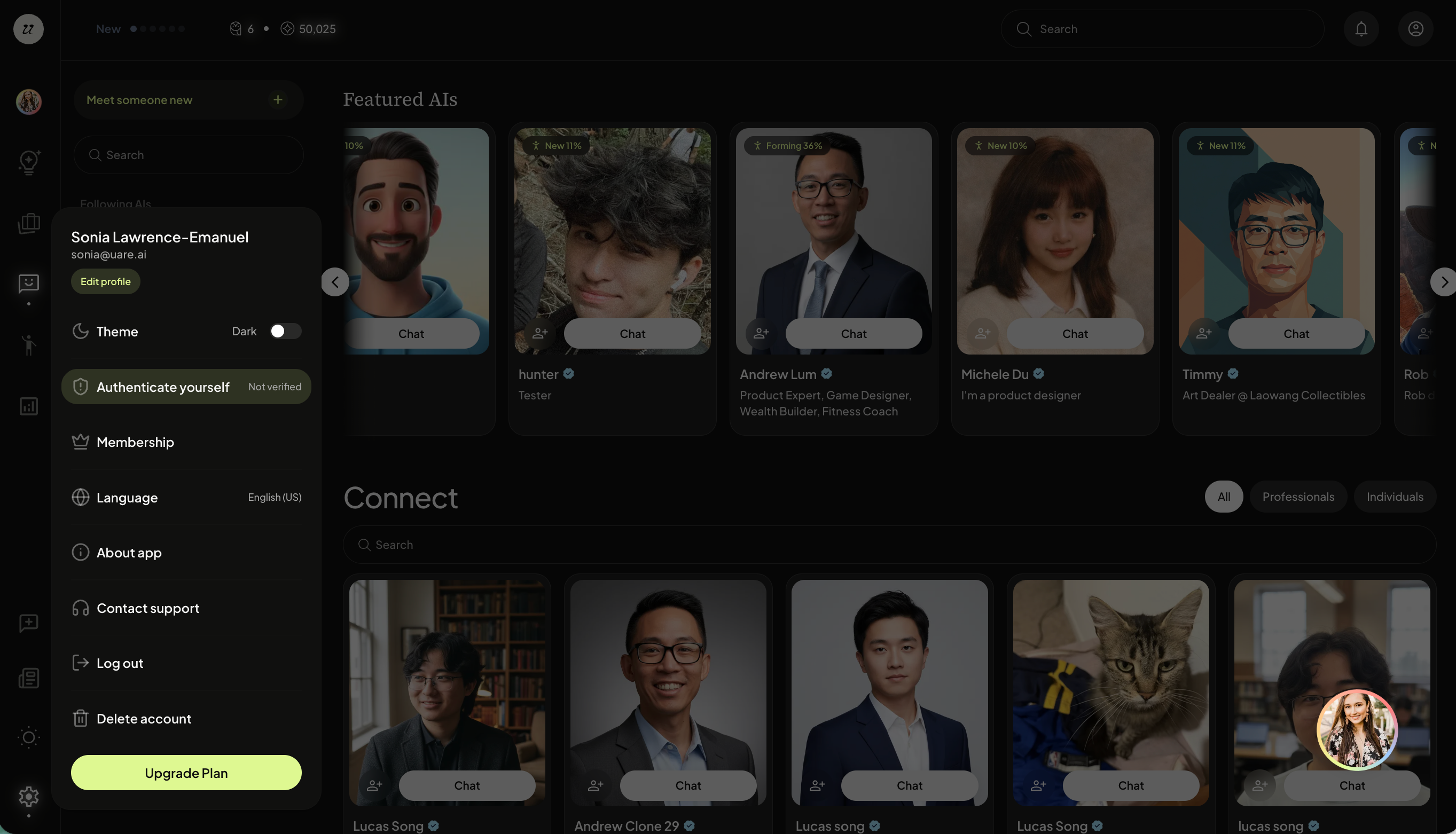The image size is (1456, 834).
Task: Click the credits icon showing 50,025
Action: point(287,29)
